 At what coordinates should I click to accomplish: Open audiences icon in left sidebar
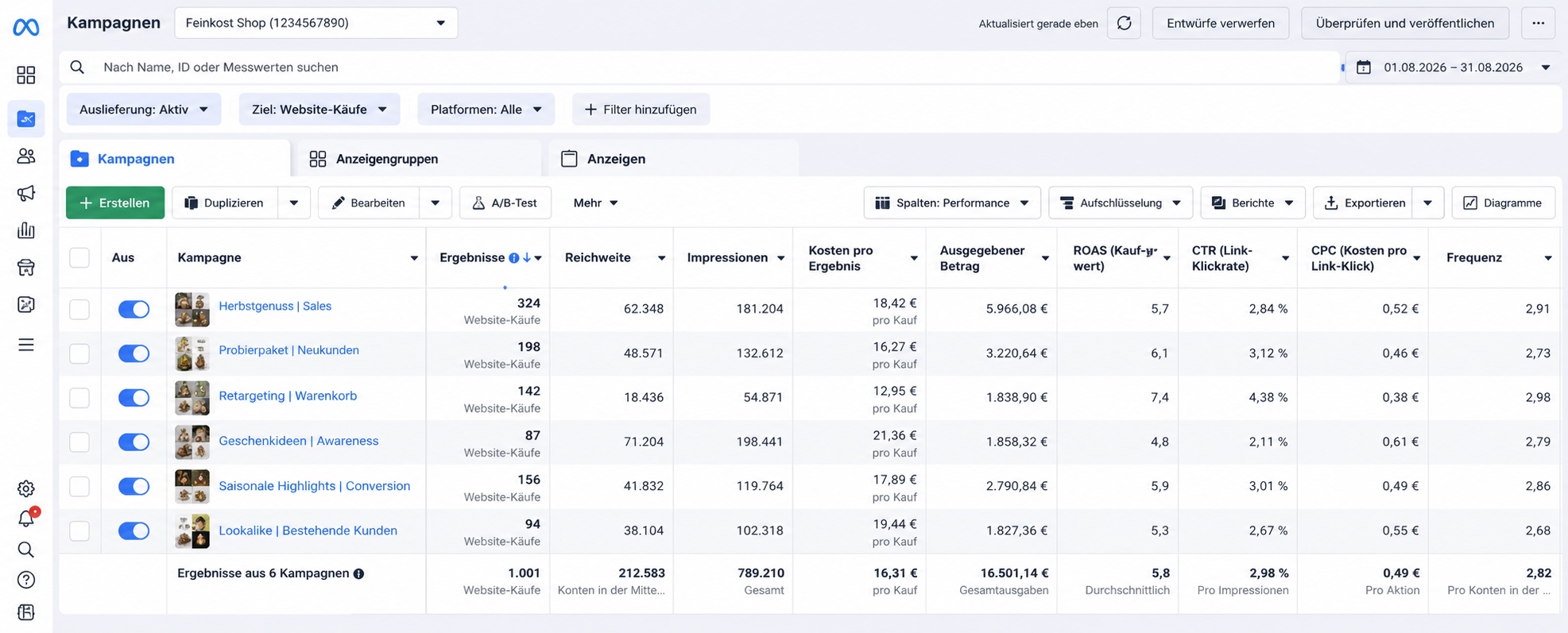tap(26, 156)
